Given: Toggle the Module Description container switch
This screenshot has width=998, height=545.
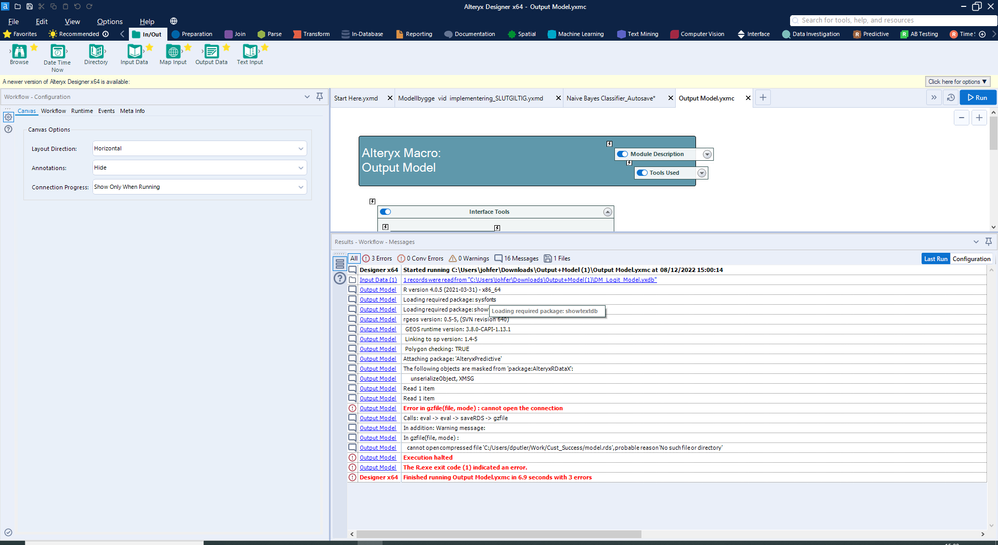Looking at the screenshot, I should tap(622, 154).
